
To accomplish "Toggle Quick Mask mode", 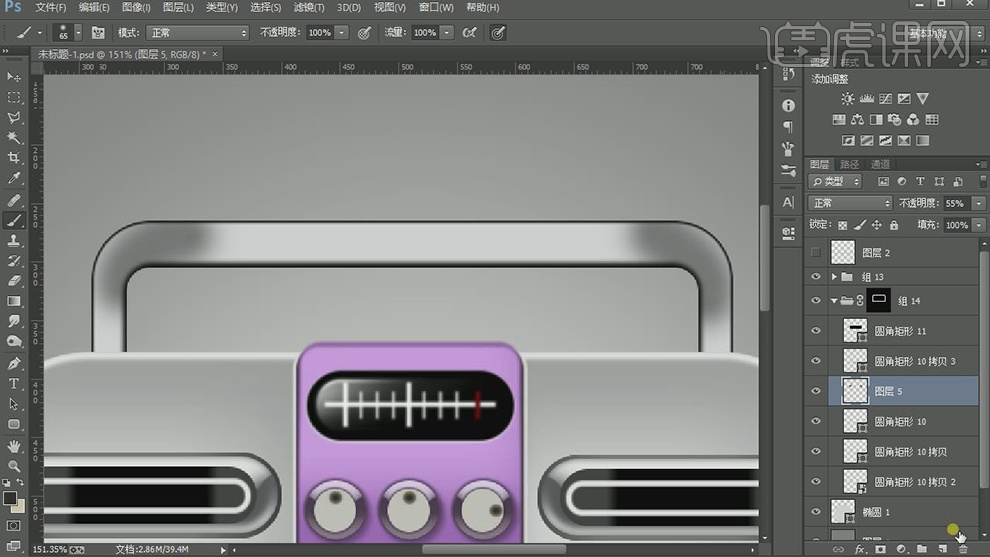I will (13, 525).
